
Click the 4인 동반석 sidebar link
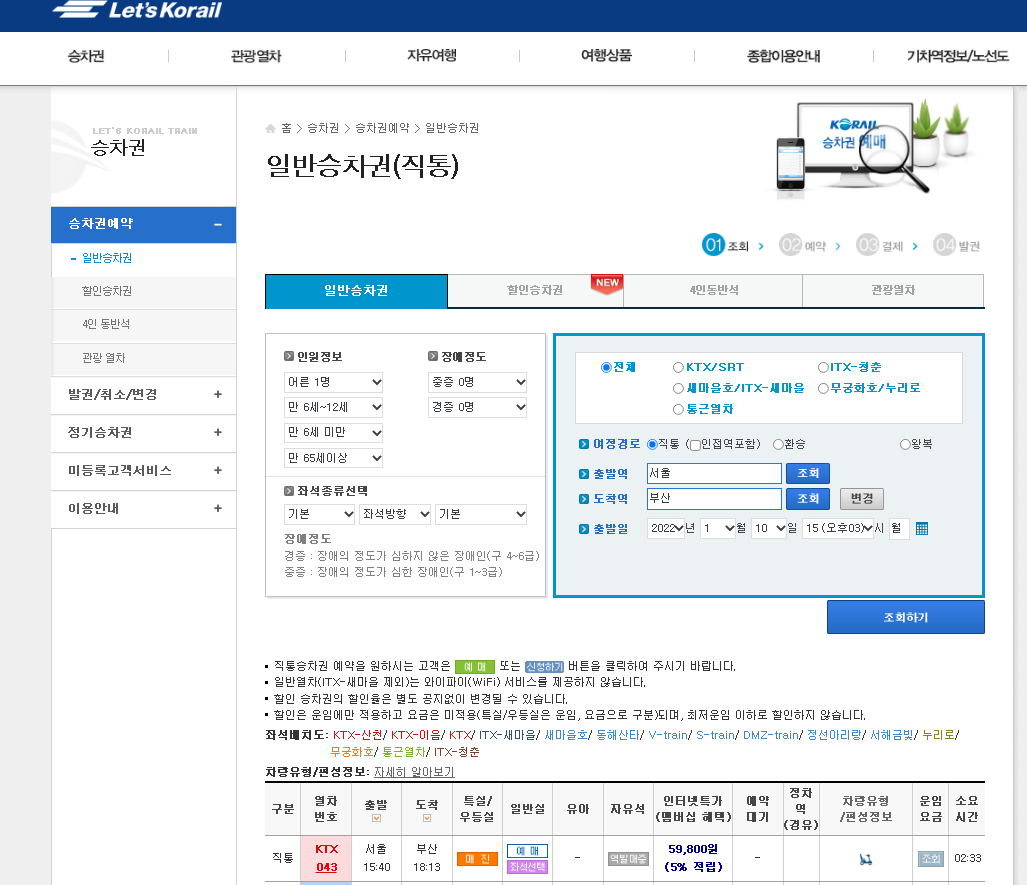106,324
